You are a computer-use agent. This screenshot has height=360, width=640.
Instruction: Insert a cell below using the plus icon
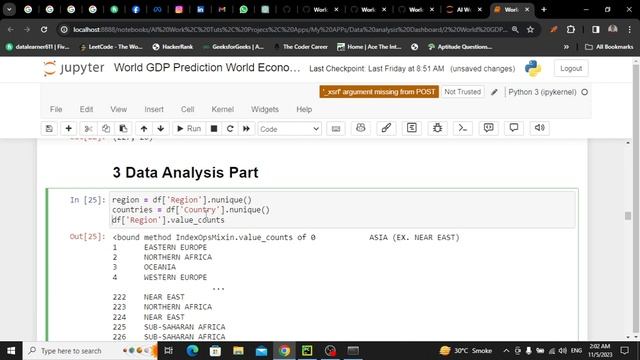69,129
